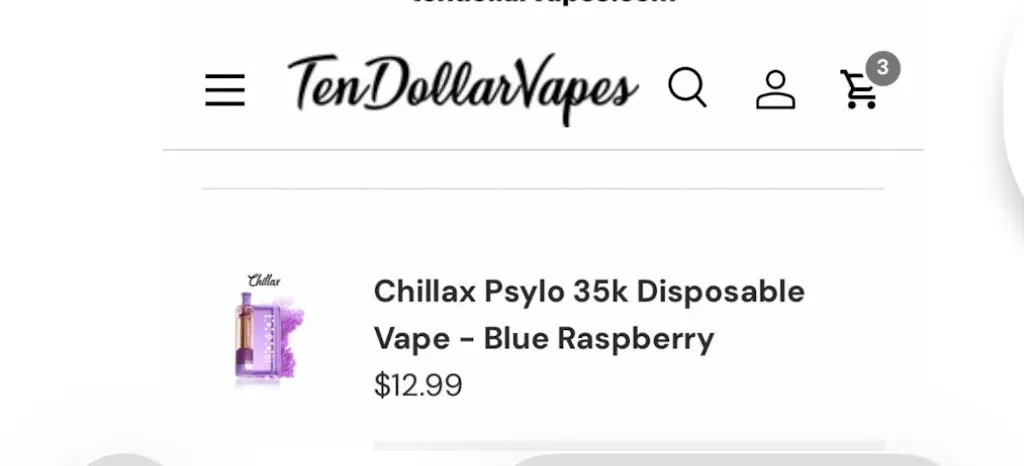The image size is (1024, 466).
Task: Open the shopping cart icon
Action: (859, 89)
